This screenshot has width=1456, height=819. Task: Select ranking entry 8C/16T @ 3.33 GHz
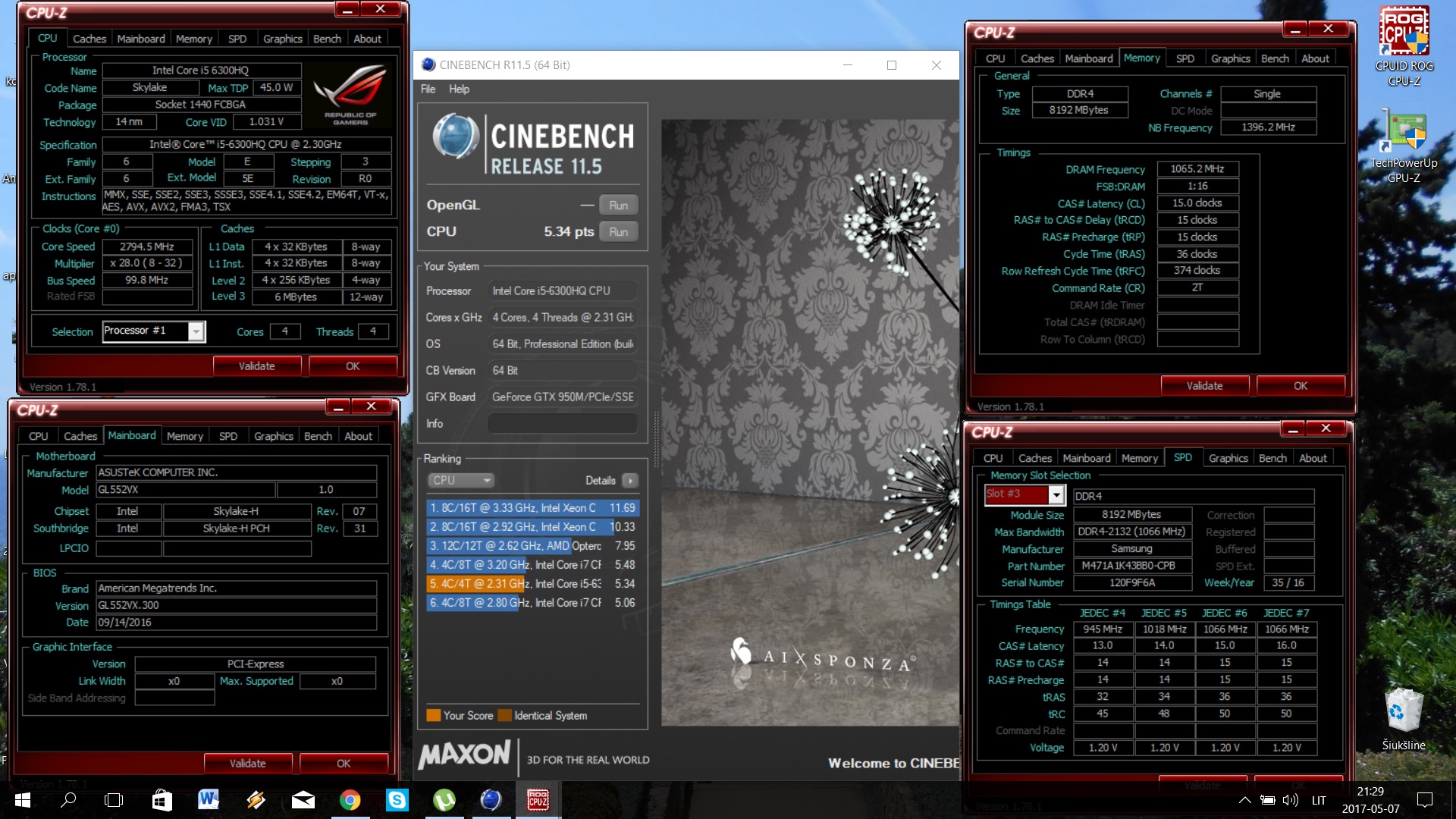[532, 508]
